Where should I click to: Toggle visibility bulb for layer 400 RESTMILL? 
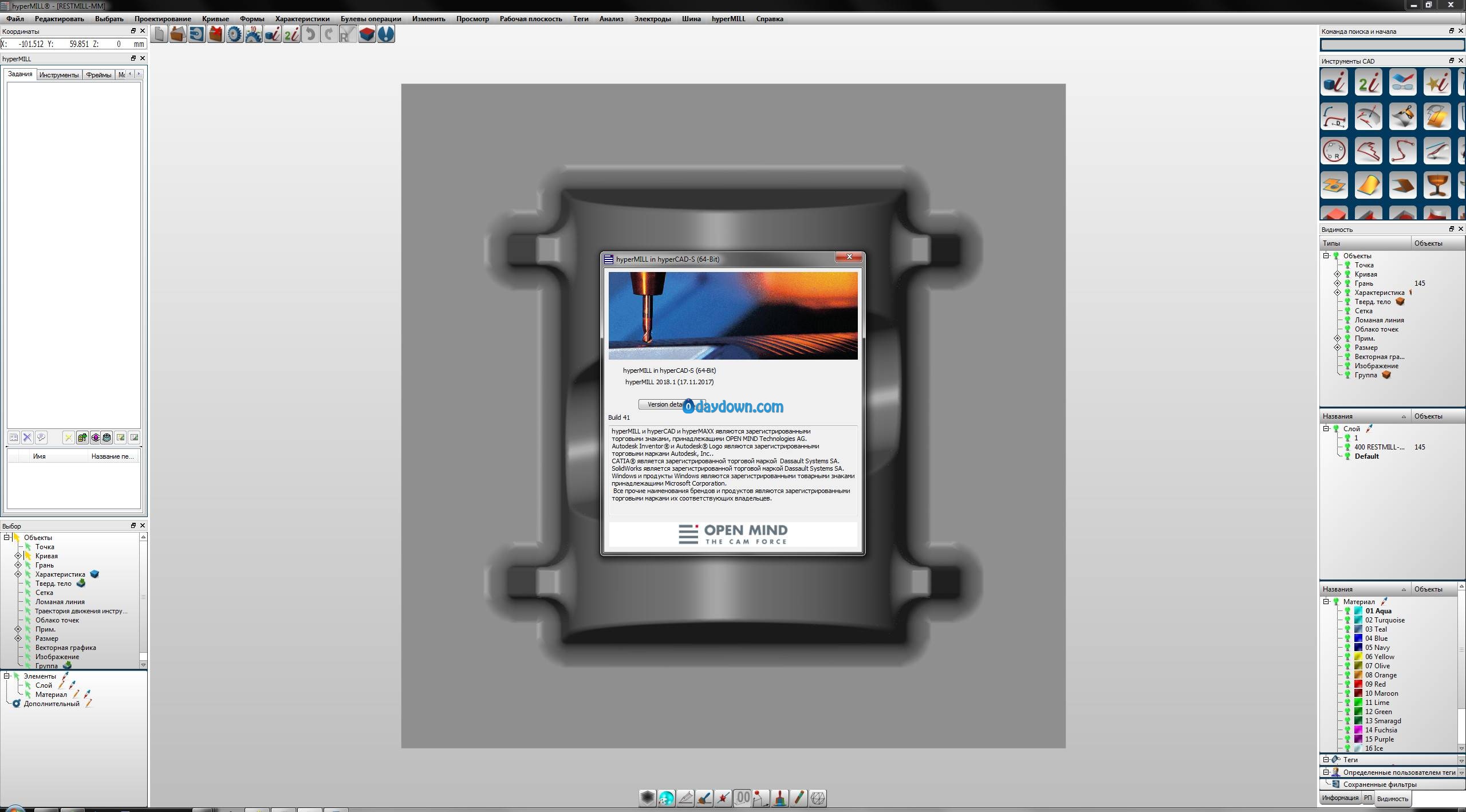tap(1347, 447)
